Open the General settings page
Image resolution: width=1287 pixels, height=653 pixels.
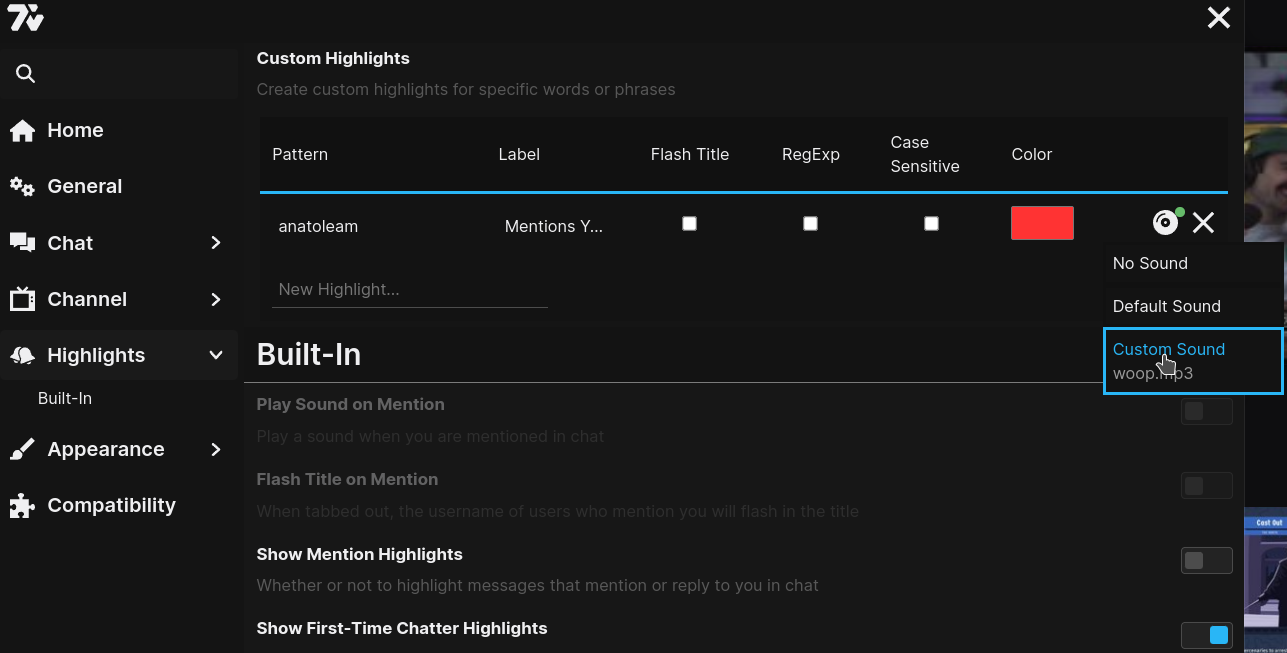tap(119, 187)
